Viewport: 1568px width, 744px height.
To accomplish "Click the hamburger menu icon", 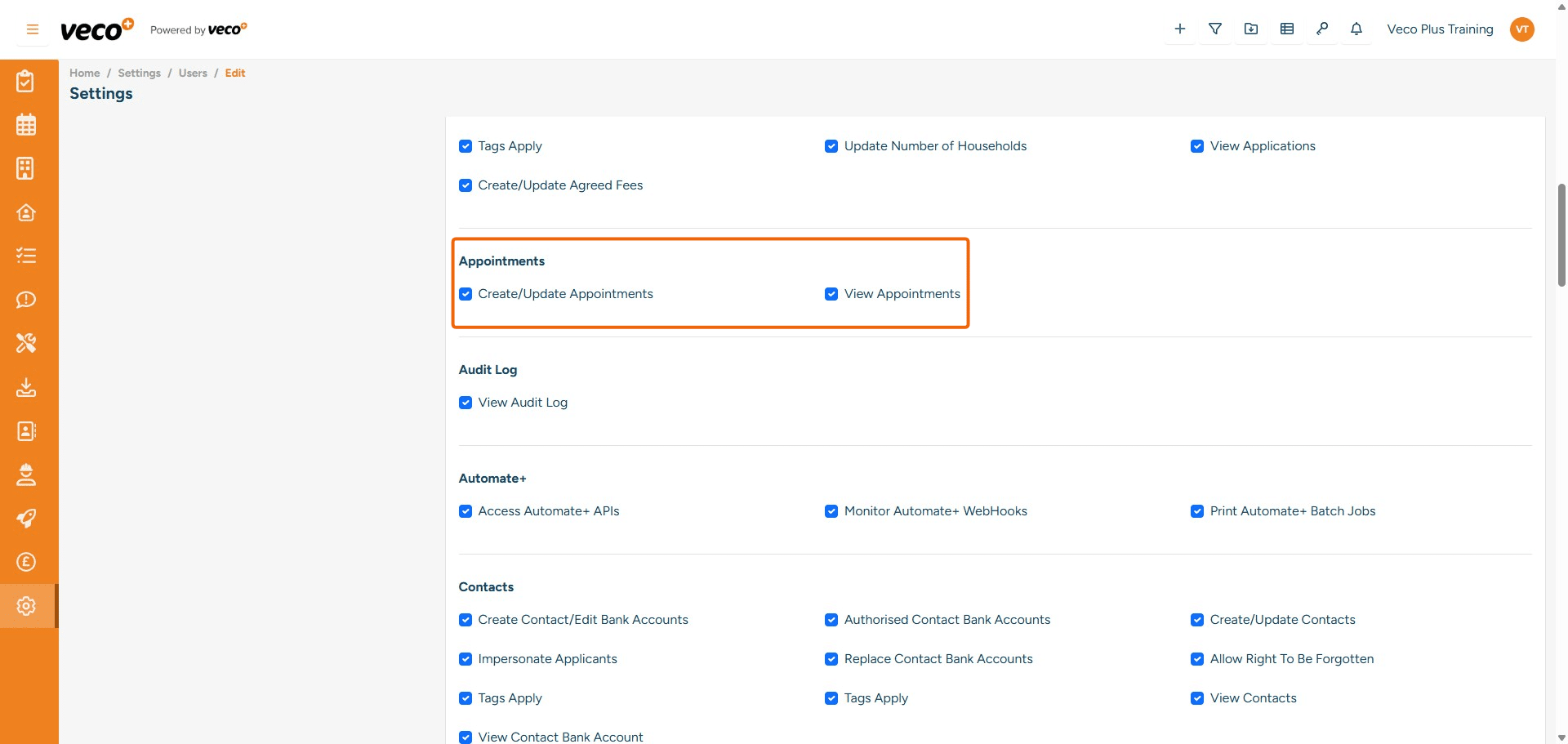I will (x=32, y=29).
